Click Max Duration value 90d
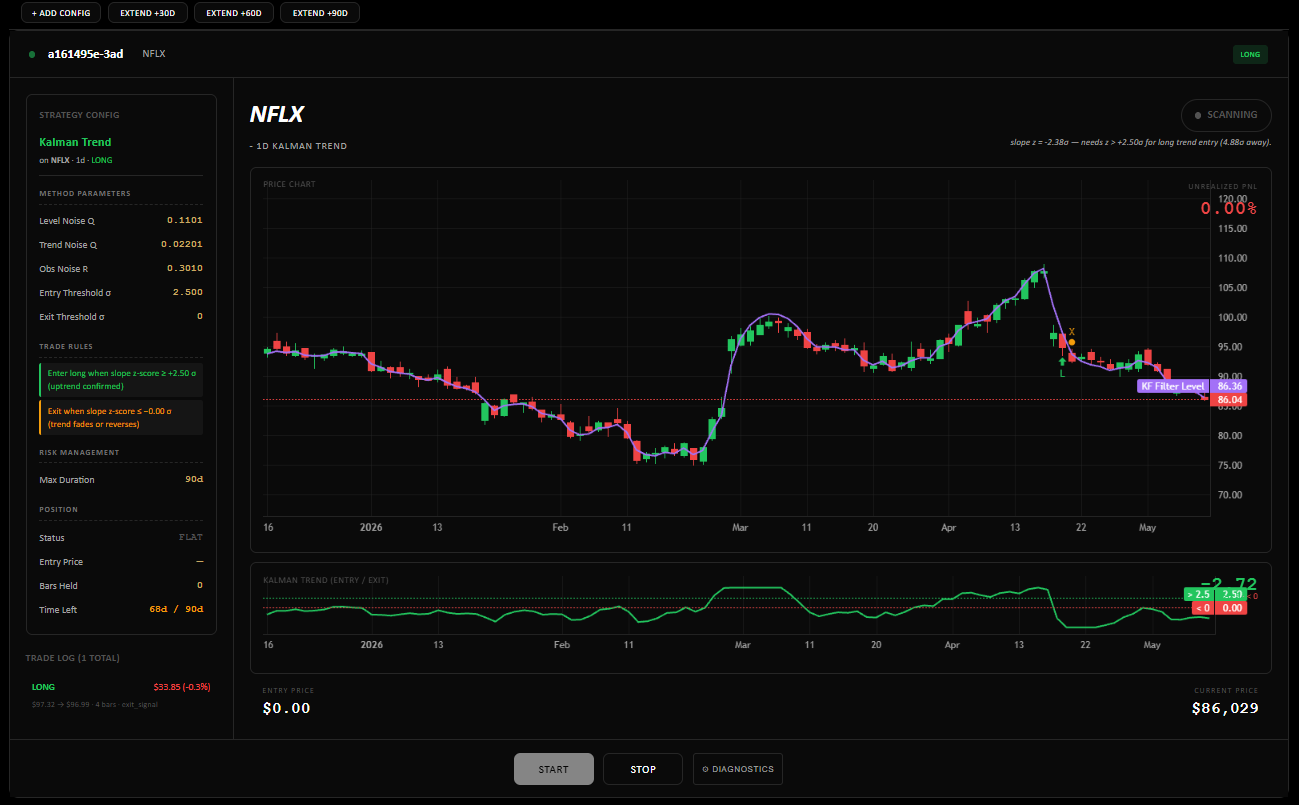Screen dimensions: 1299x805 click(x=193, y=480)
